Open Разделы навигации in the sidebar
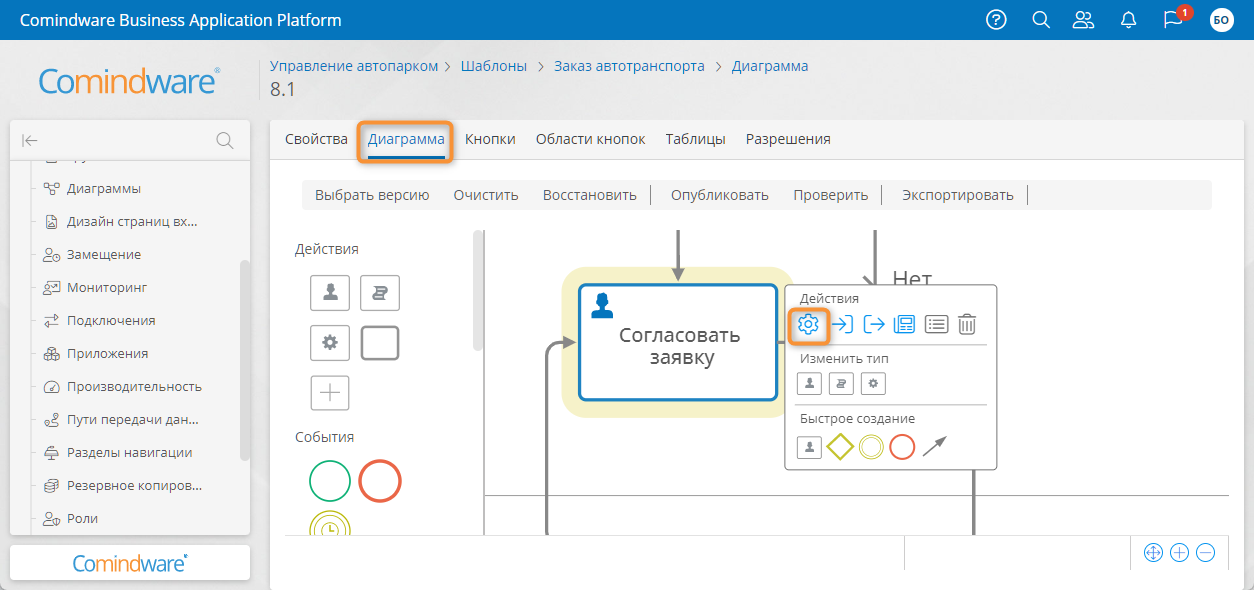Image resolution: width=1254 pixels, height=590 pixels. point(130,452)
